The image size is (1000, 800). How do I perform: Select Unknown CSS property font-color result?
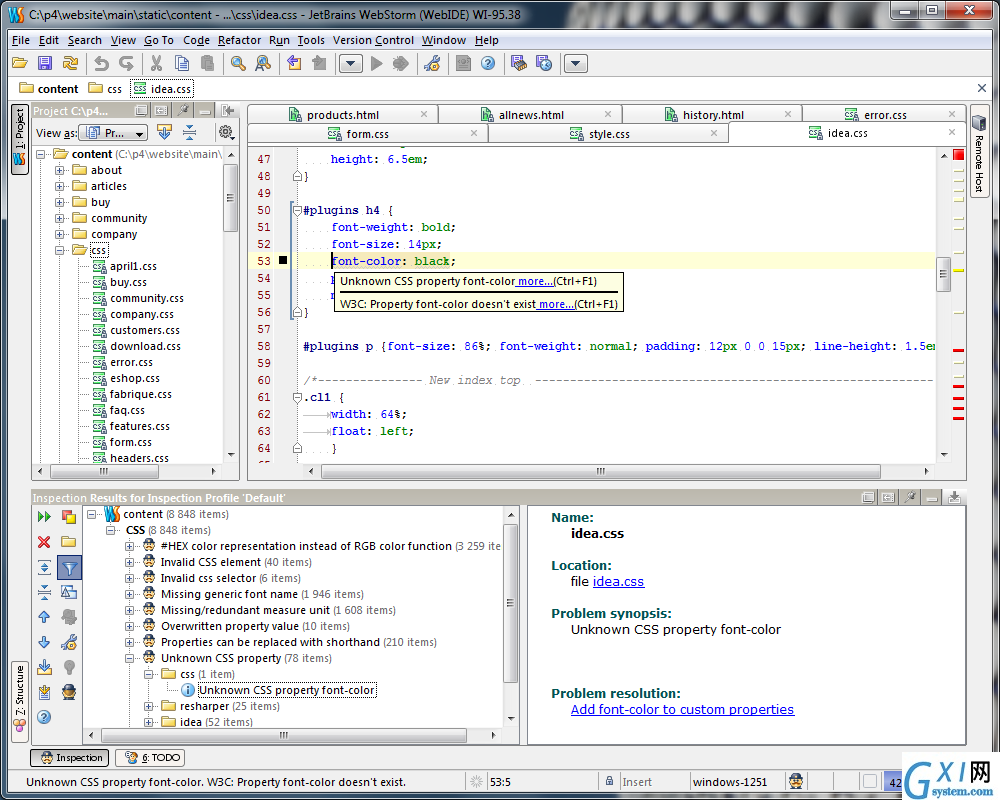[286, 690]
